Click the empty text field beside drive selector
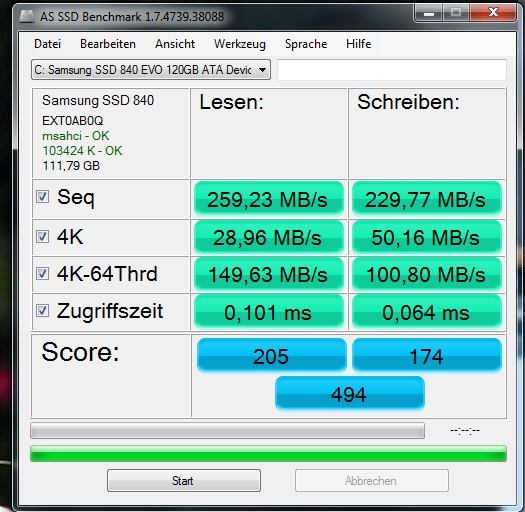The height and width of the screenshot is (512, 525). point(392,70)
